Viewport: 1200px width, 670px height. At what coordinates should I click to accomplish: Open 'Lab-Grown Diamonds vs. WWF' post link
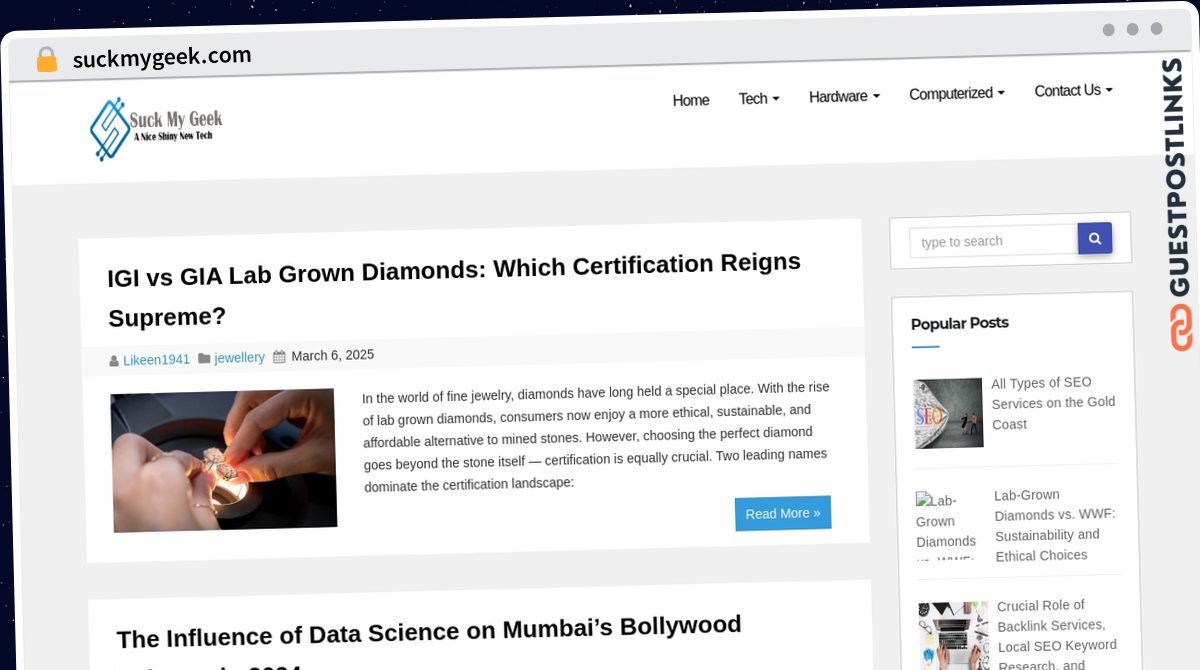tap(1055, 525)
